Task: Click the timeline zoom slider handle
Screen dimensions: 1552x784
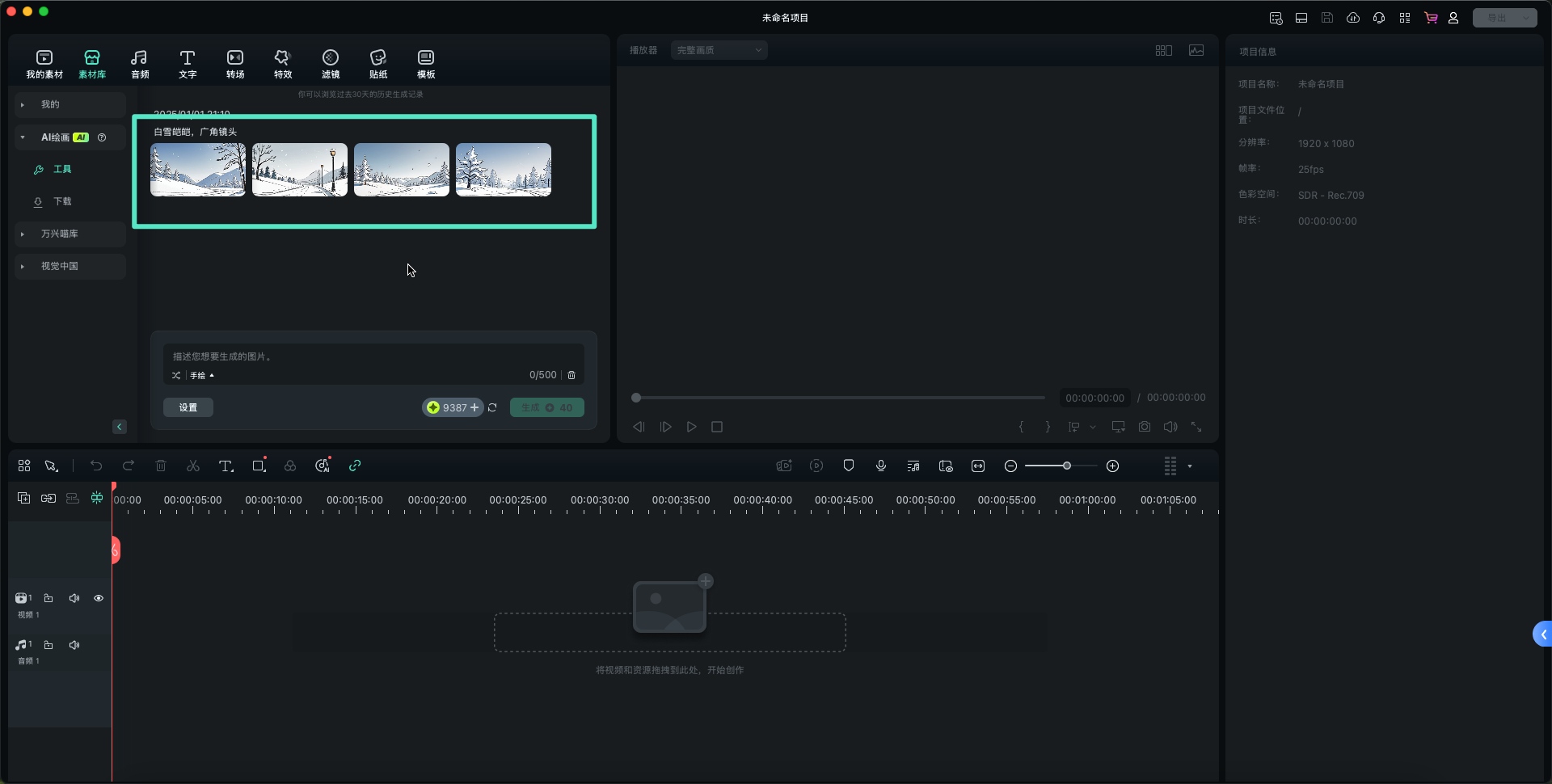Action: pyautogui.click(x=1066, y=466)
